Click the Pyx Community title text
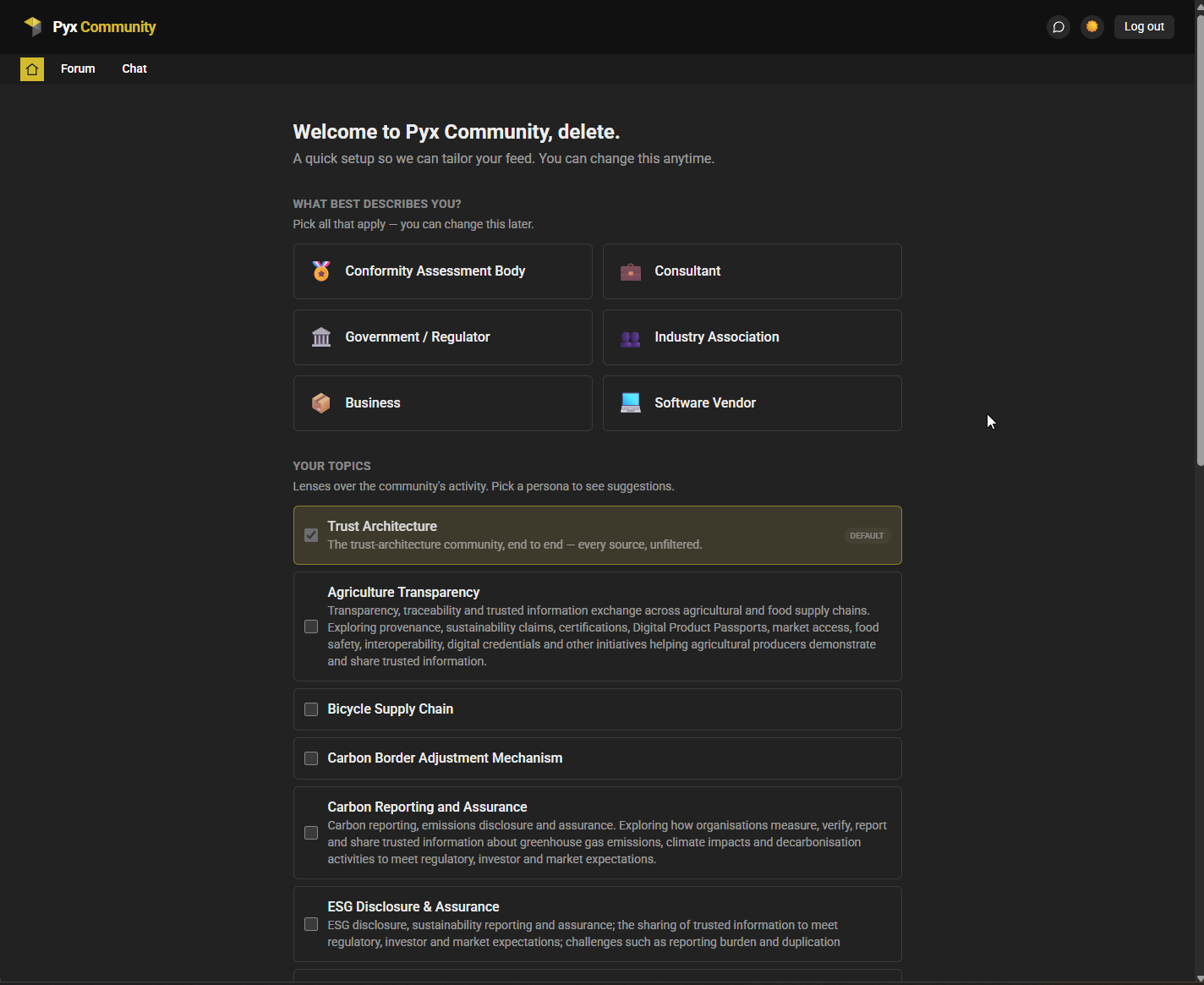Image resolution: width=1204 pixels, height=985 pixels. click(104, 27)
